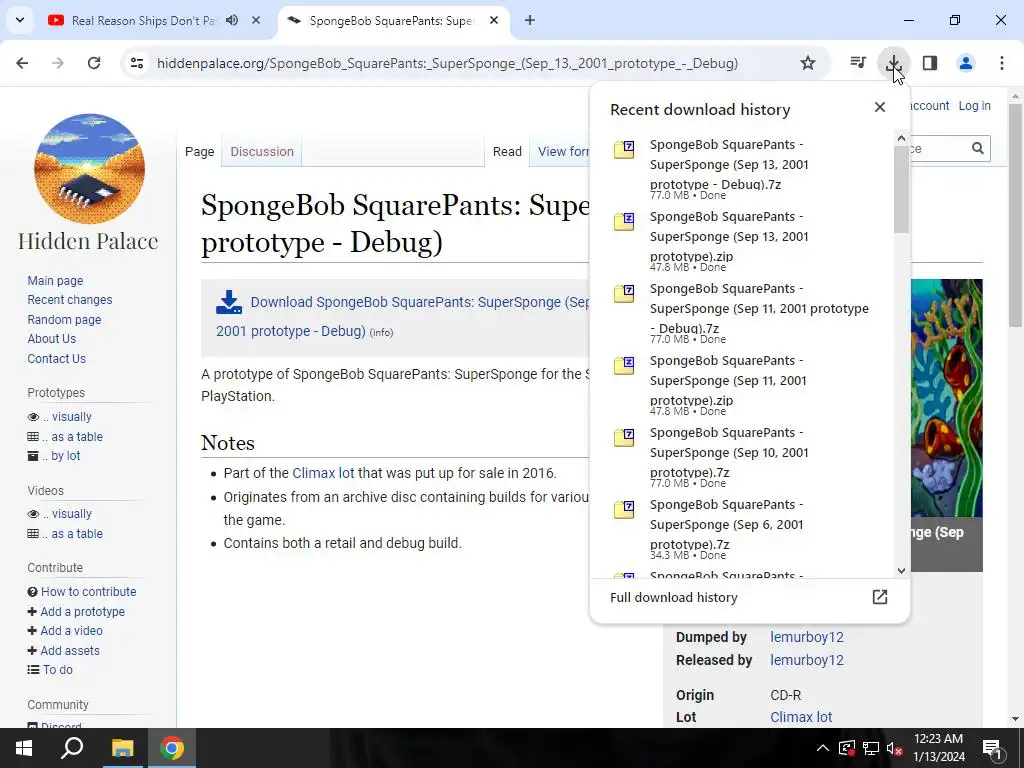Image resolution: width=1024 pixels, height=768 pixels.
Task: Open Contact Us sidebar link
Action: tap(56, 359)
